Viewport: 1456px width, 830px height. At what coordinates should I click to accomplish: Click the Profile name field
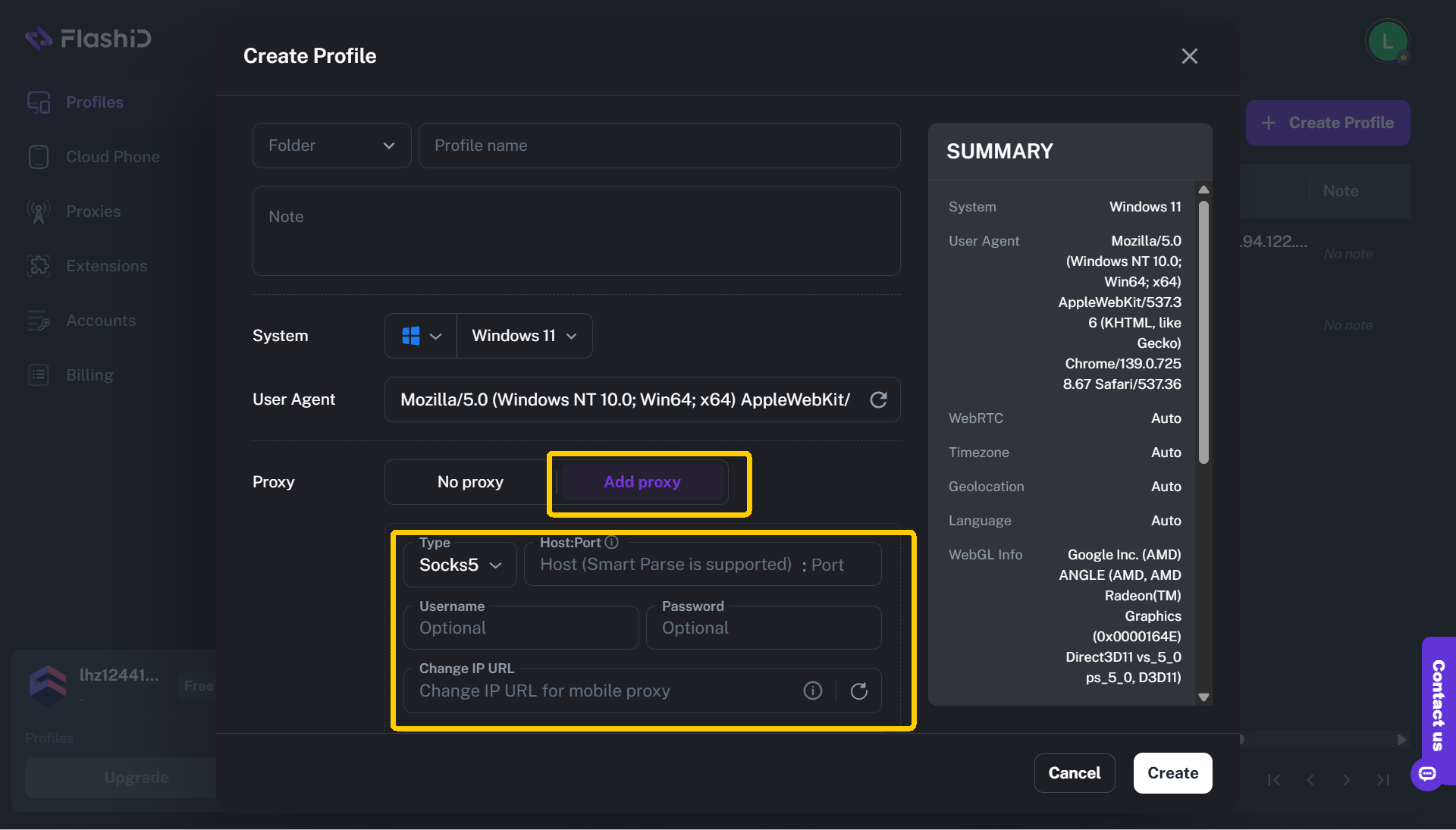(658, 146)
